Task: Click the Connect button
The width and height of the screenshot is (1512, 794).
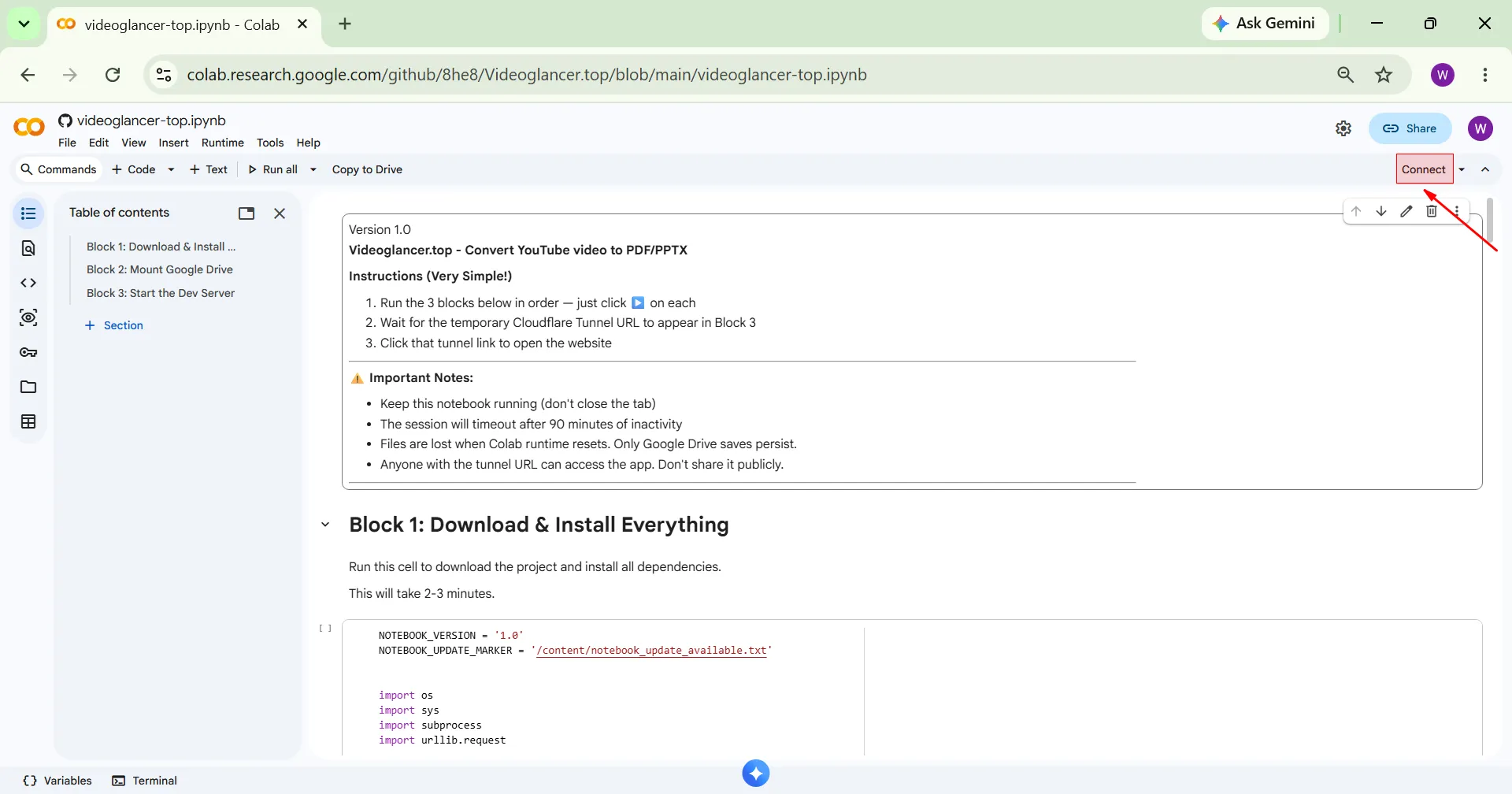Action: tap(1424, 169)
